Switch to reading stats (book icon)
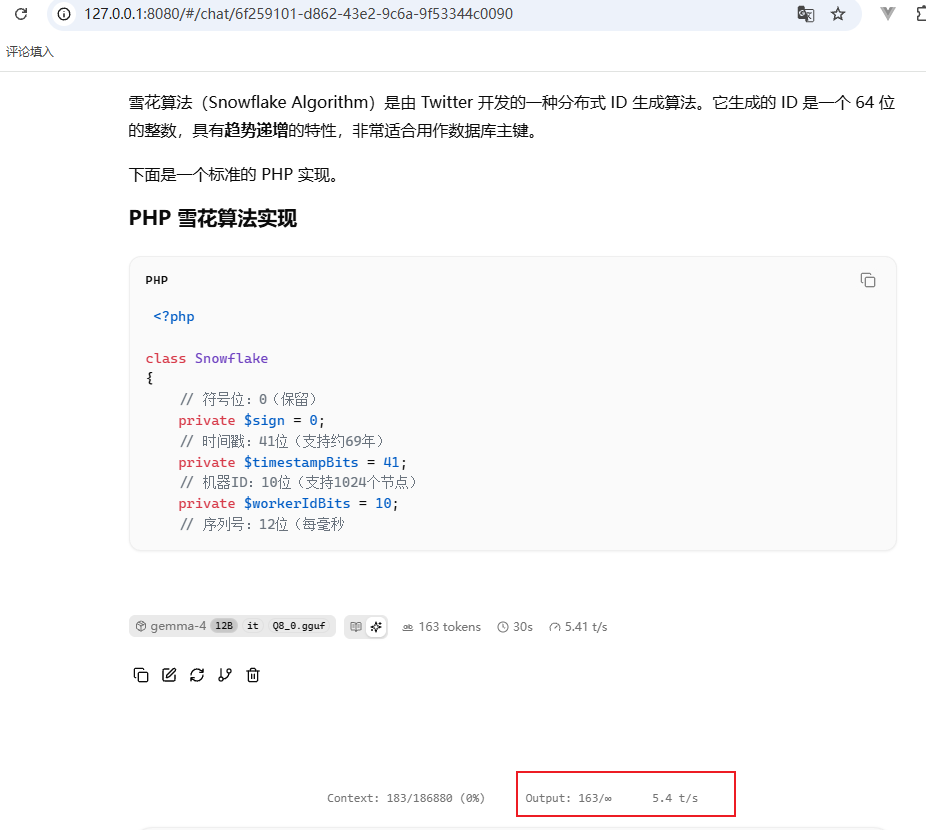This screenshot has height=830, width=926. [x=356, y=627]
